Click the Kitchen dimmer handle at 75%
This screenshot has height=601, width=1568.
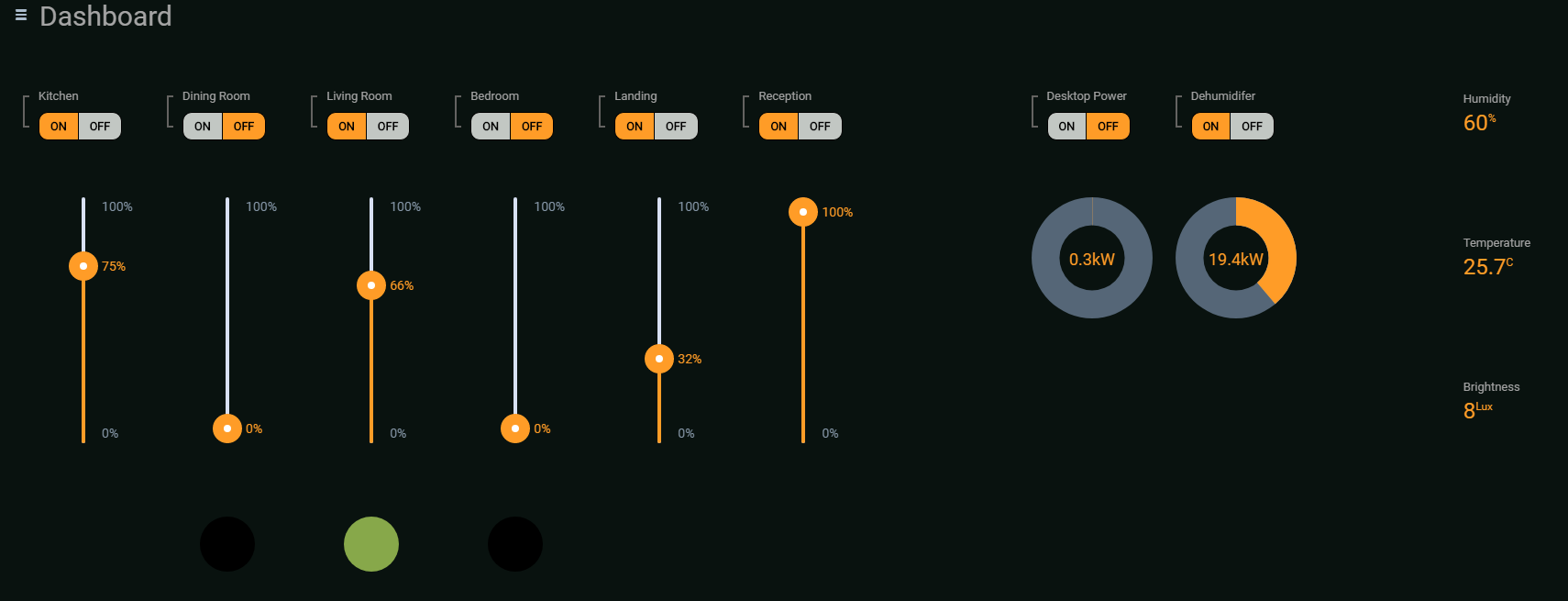click(x=83, y=266)
